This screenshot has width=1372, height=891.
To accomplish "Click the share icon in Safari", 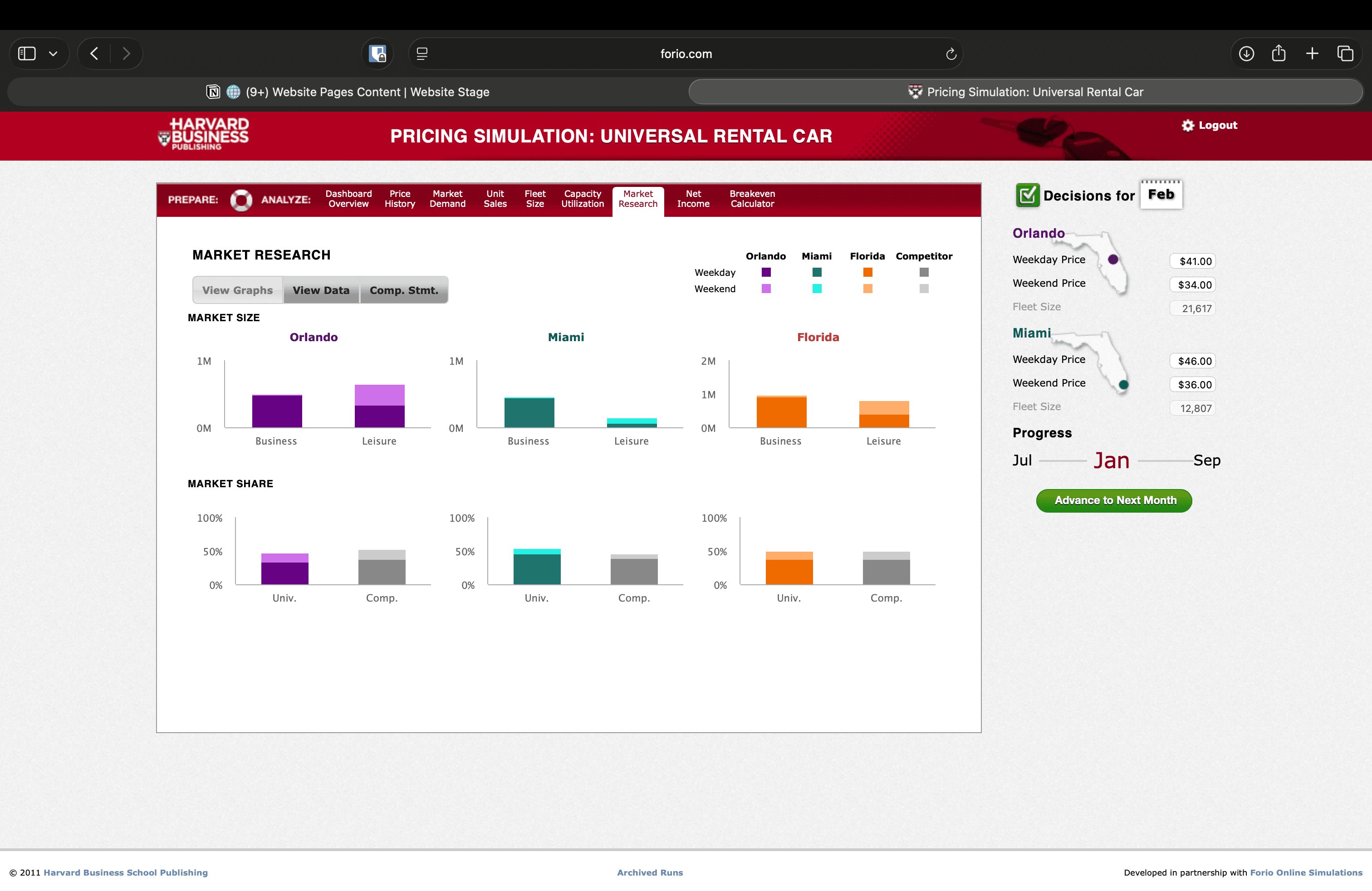I will (1279, 54).
